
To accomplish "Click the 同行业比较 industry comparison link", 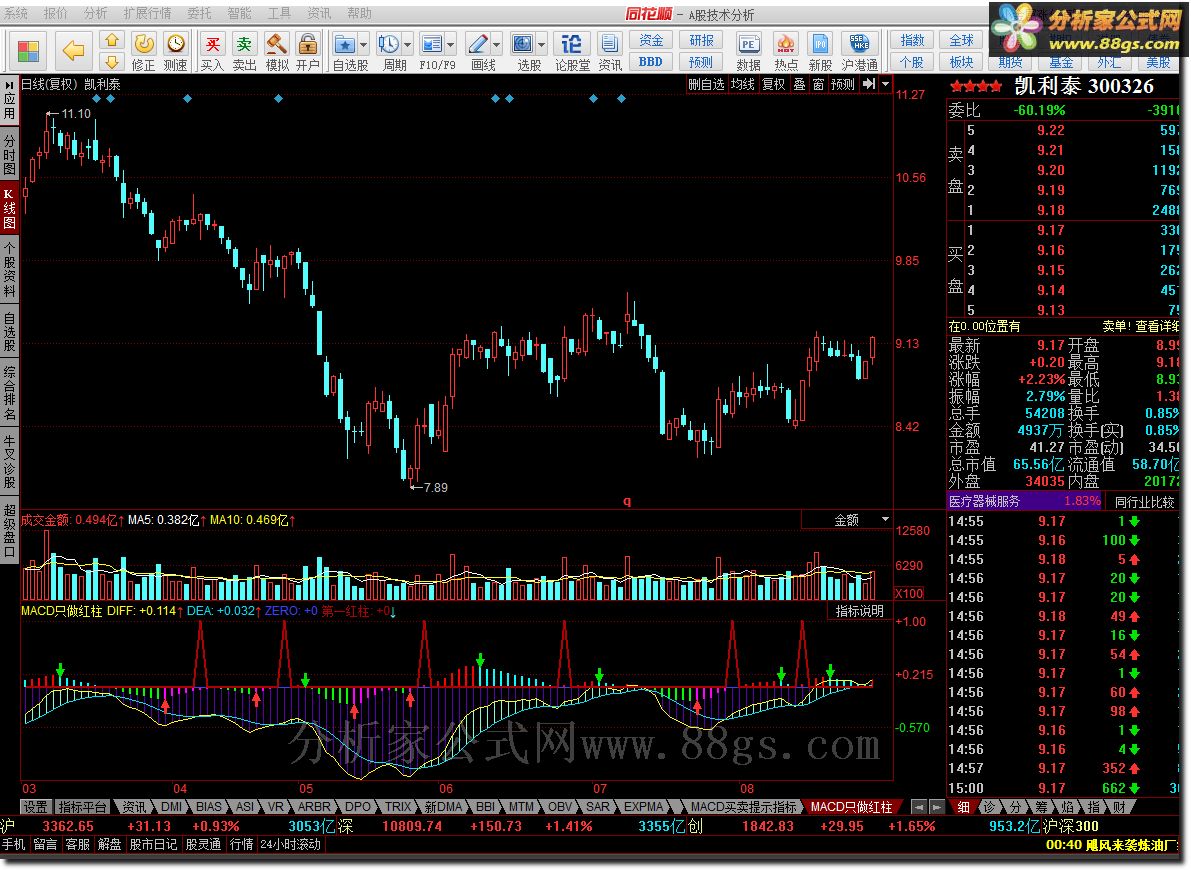I will pyautogui.click(x=1144, y=501).
